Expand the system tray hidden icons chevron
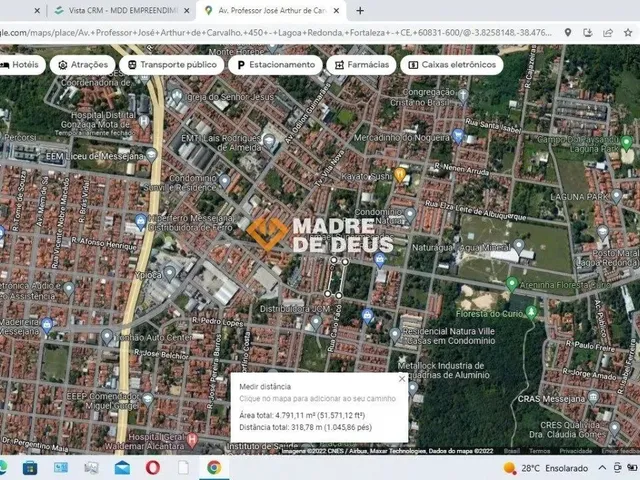Image resolution: width=640 pixels, height=480 pixels. (x=602, y=468)
